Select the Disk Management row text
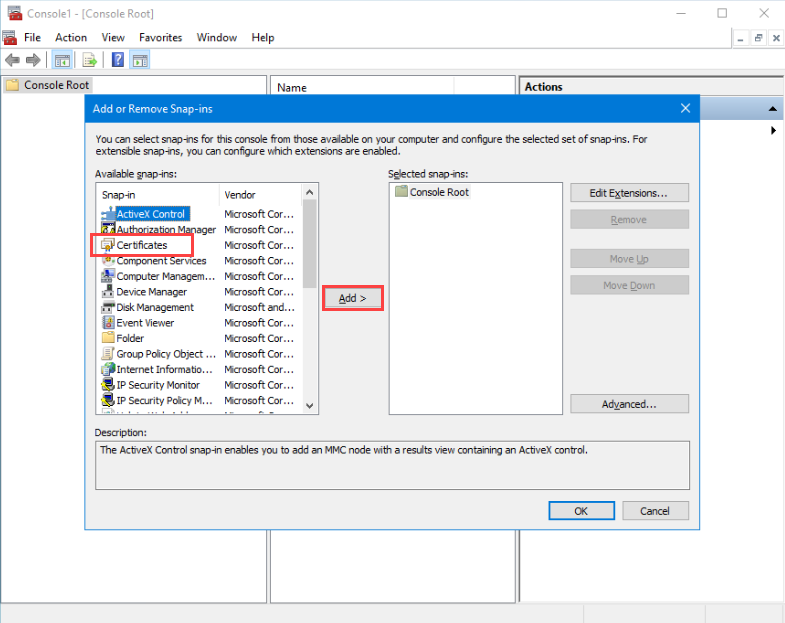Image resolution: width=785 pixels, height=623 pixels. [155, 307]
